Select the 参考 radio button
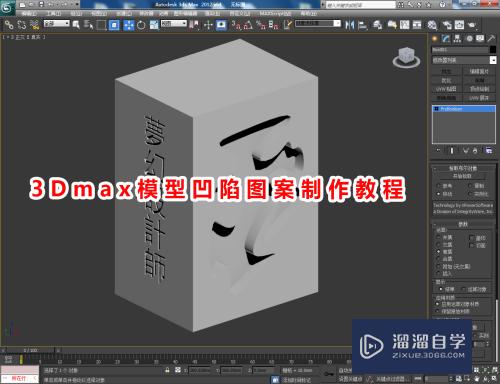The height and width of the screenshot is (384, 500). click(x=444, y=186)
